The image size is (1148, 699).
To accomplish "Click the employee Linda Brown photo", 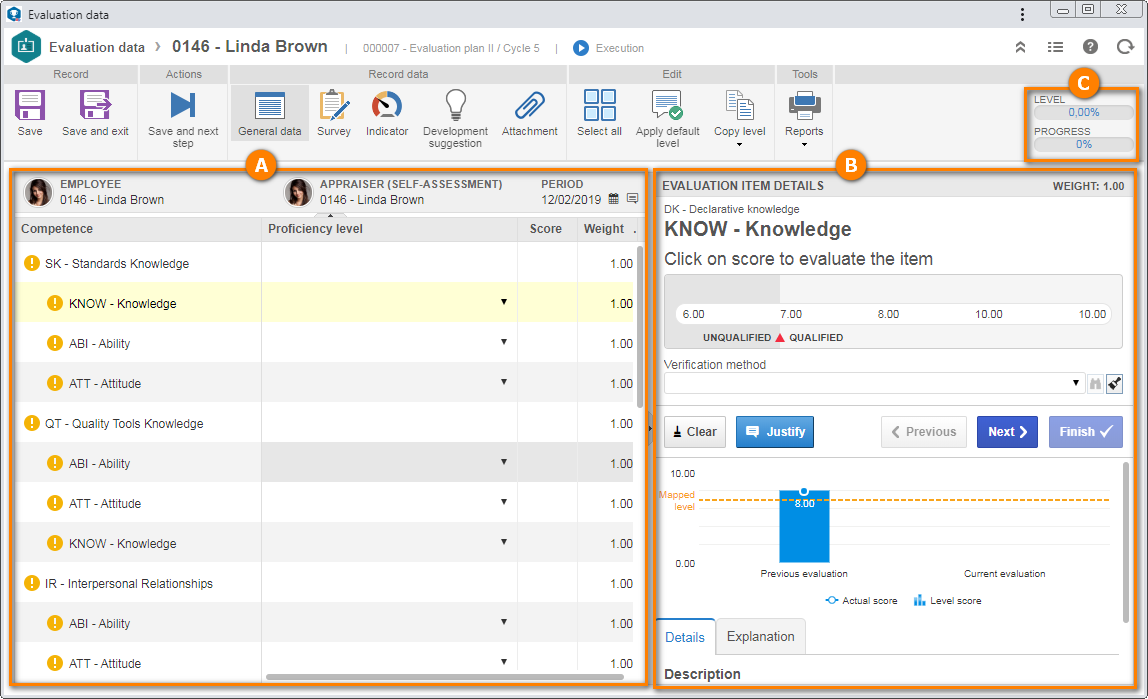I will coord(38,192).
